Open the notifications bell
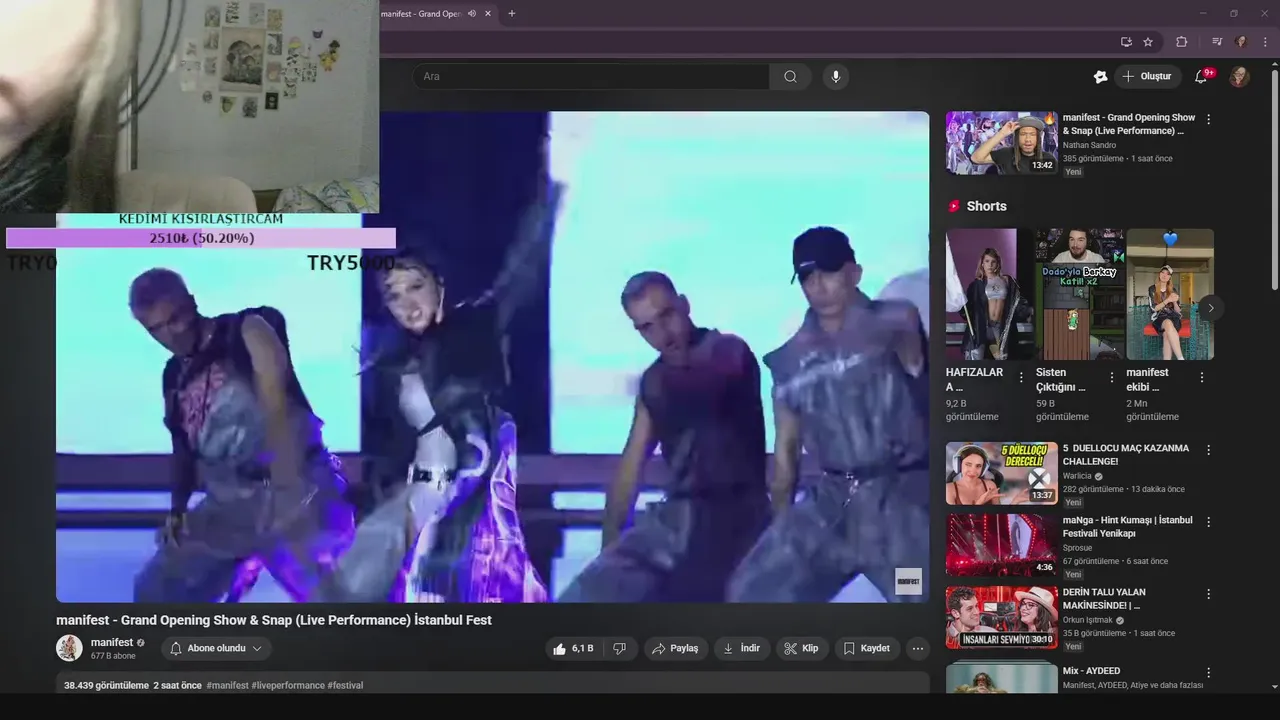 pyautogui.click(x=1201, y=76)
